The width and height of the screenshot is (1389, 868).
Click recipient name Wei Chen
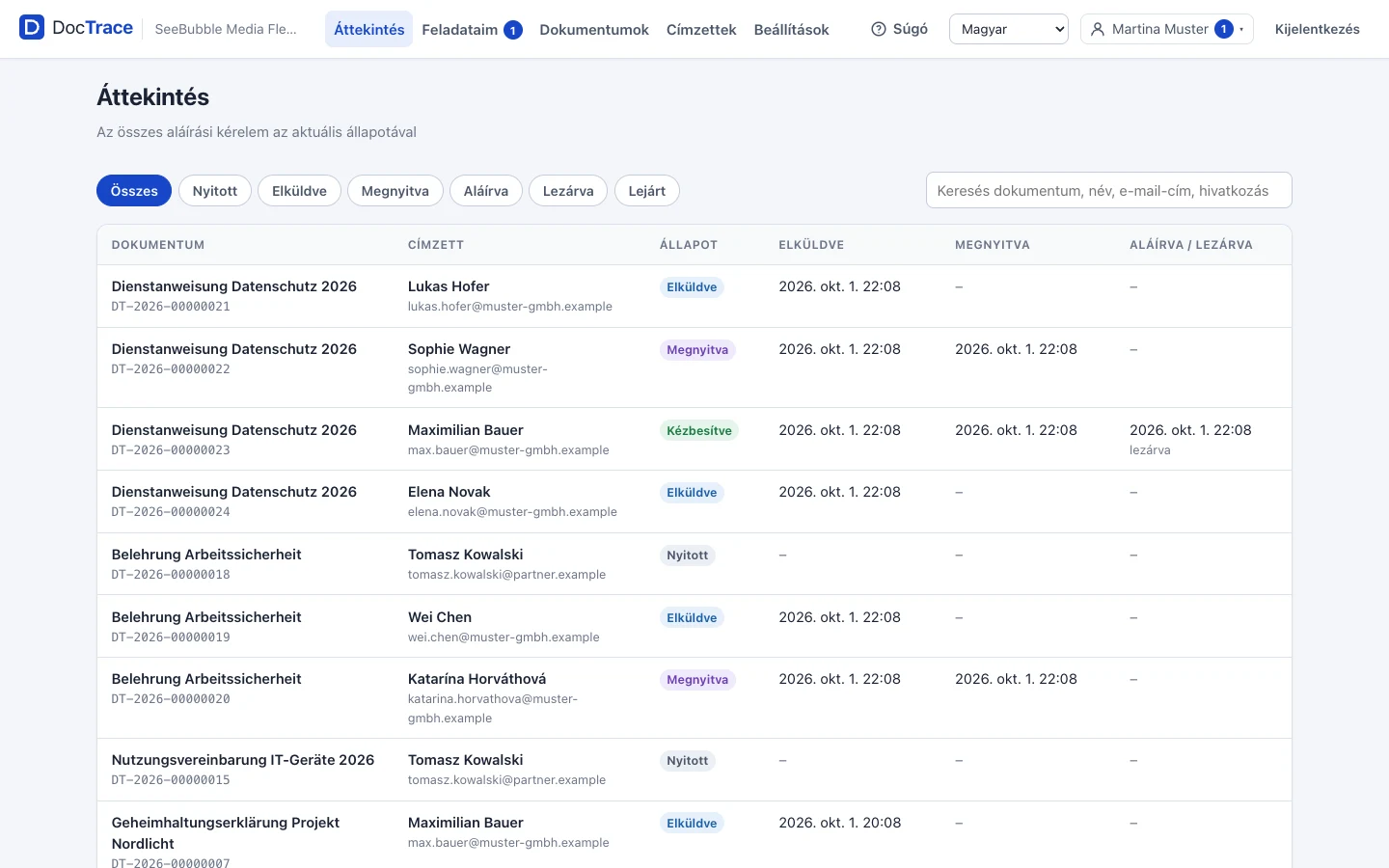pos(440,617)
